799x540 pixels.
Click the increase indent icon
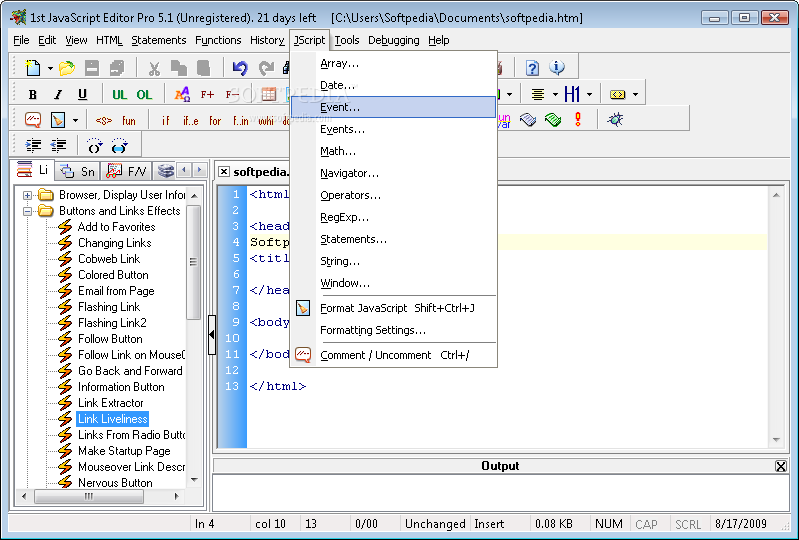(x=34, y=146)
